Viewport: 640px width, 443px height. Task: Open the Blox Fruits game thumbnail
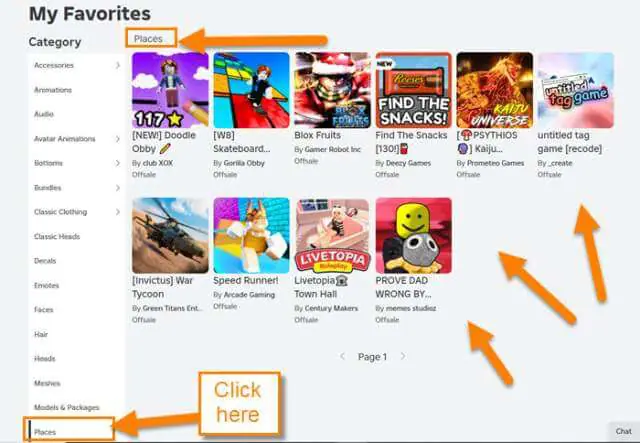[333, 90]
